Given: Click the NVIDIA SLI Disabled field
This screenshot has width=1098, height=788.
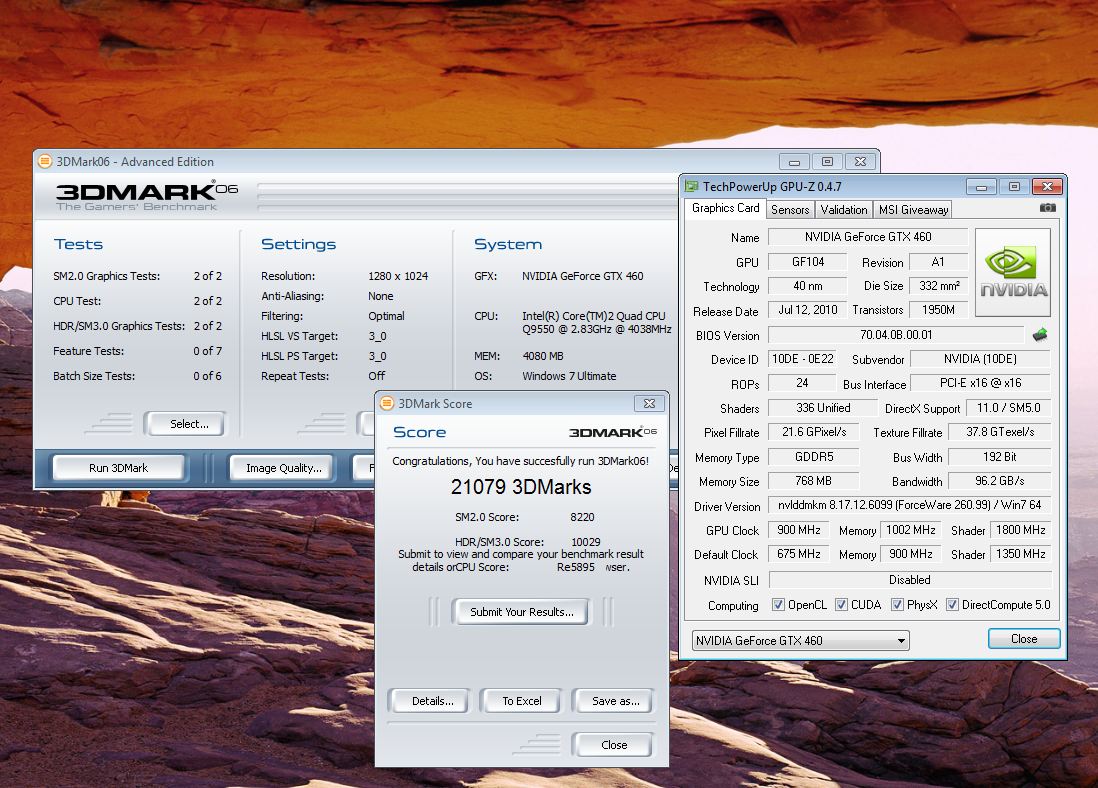Looking at the screenshot, I should point(910,580).
